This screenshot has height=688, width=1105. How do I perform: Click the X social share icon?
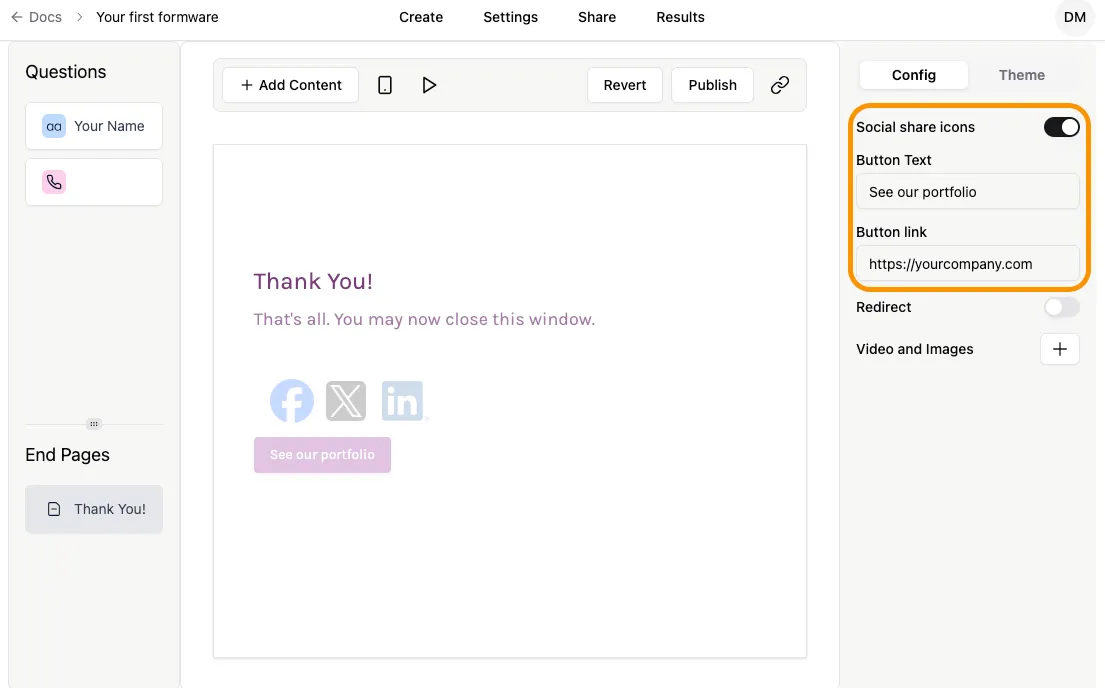tap(346, 400)
